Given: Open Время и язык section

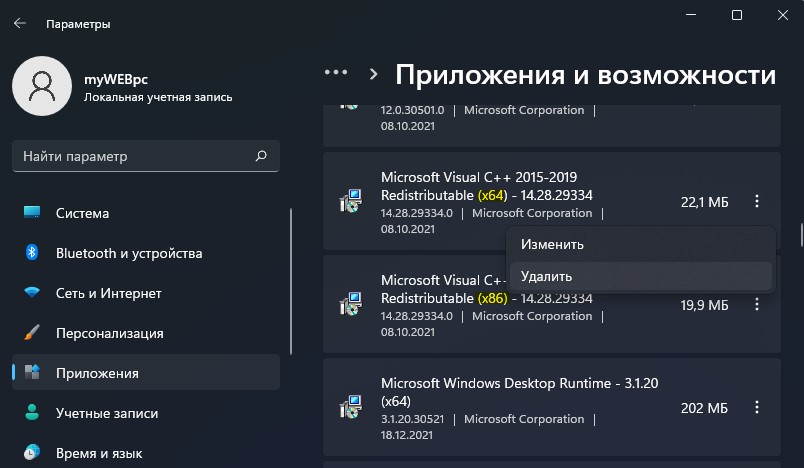Looking at the screenshot, I should [x=146, y=453].
